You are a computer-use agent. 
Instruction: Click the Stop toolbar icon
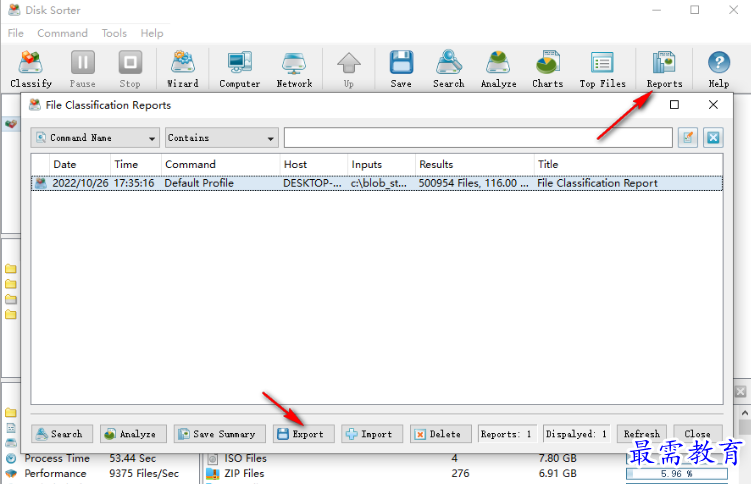coord(130,68)
